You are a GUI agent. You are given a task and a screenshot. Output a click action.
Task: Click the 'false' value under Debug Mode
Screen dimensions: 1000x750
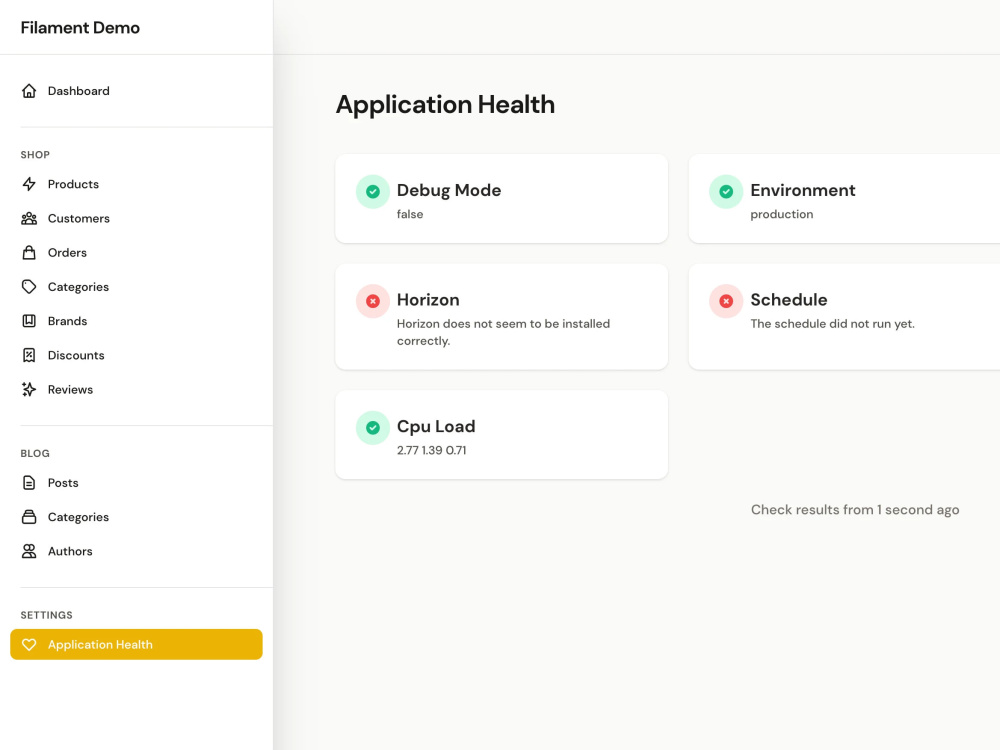click(x=410, y=214)
